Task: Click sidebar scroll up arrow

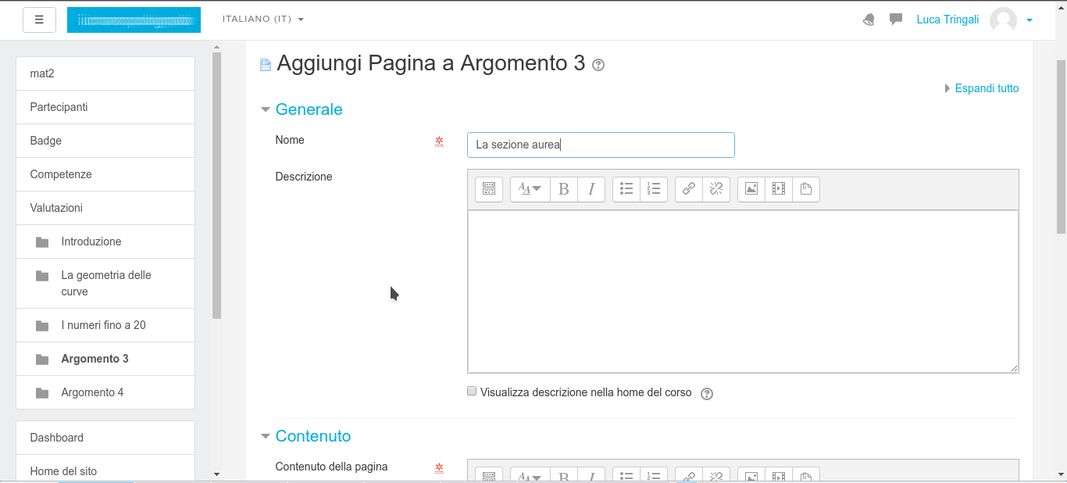Action: click(x=216, y=47)
